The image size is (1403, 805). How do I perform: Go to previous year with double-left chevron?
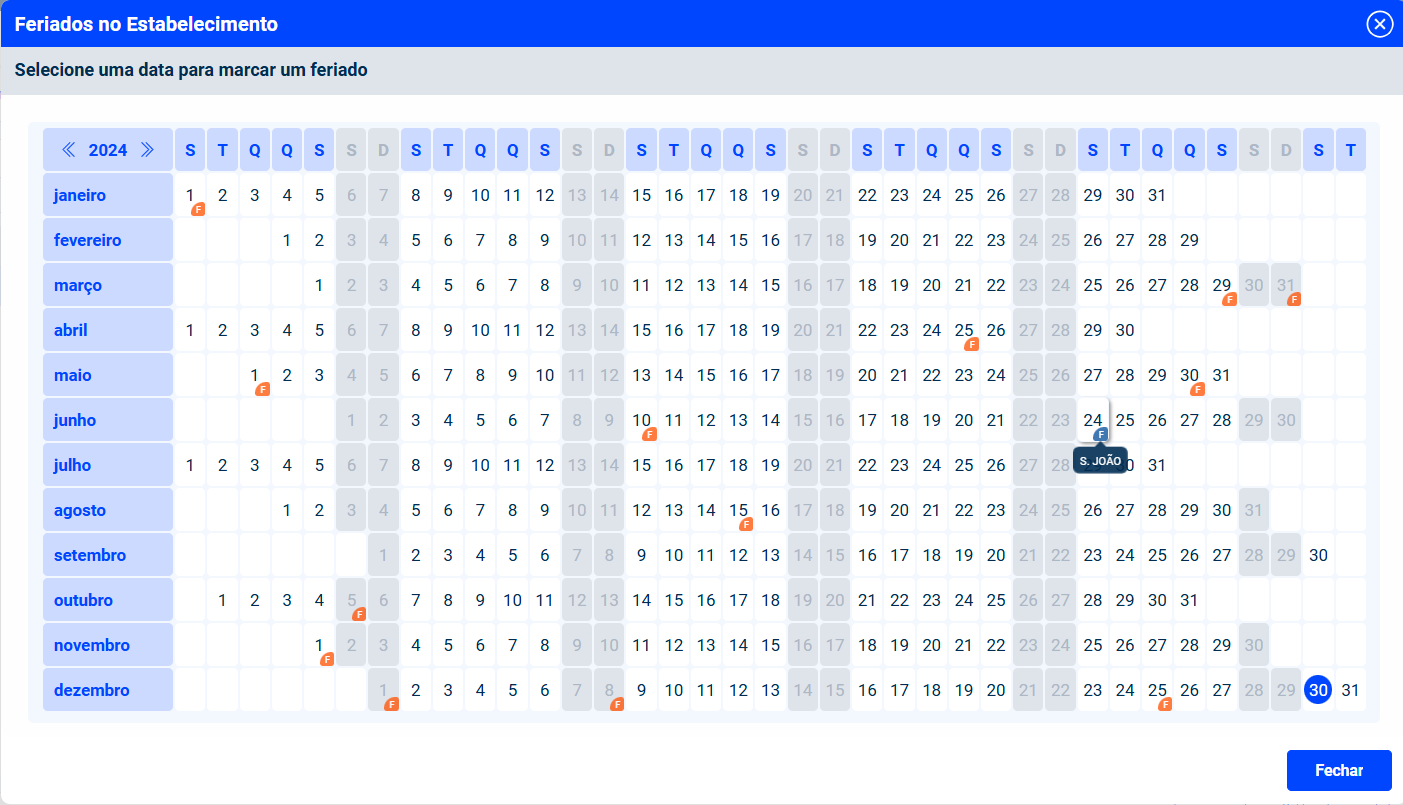[x=69, y=150]
